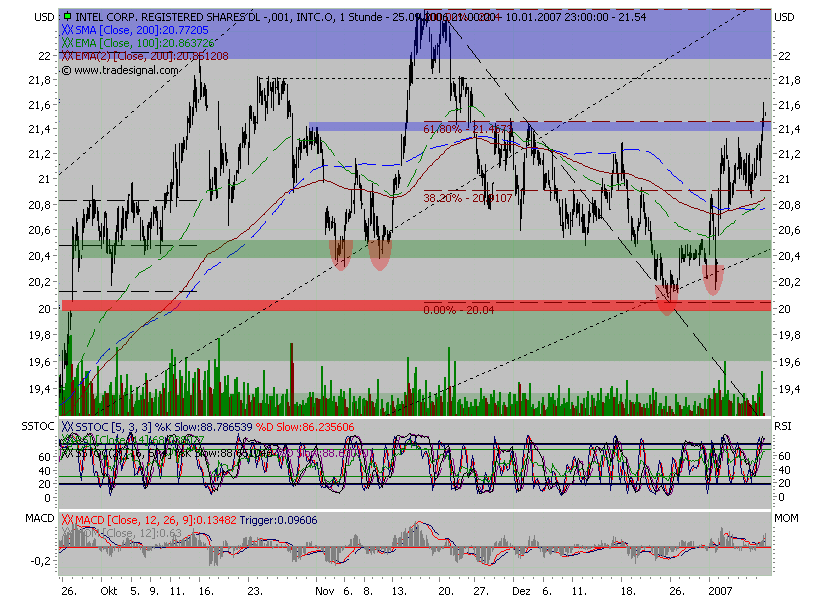Click the RSI [Close, 14] X icon

66,440
